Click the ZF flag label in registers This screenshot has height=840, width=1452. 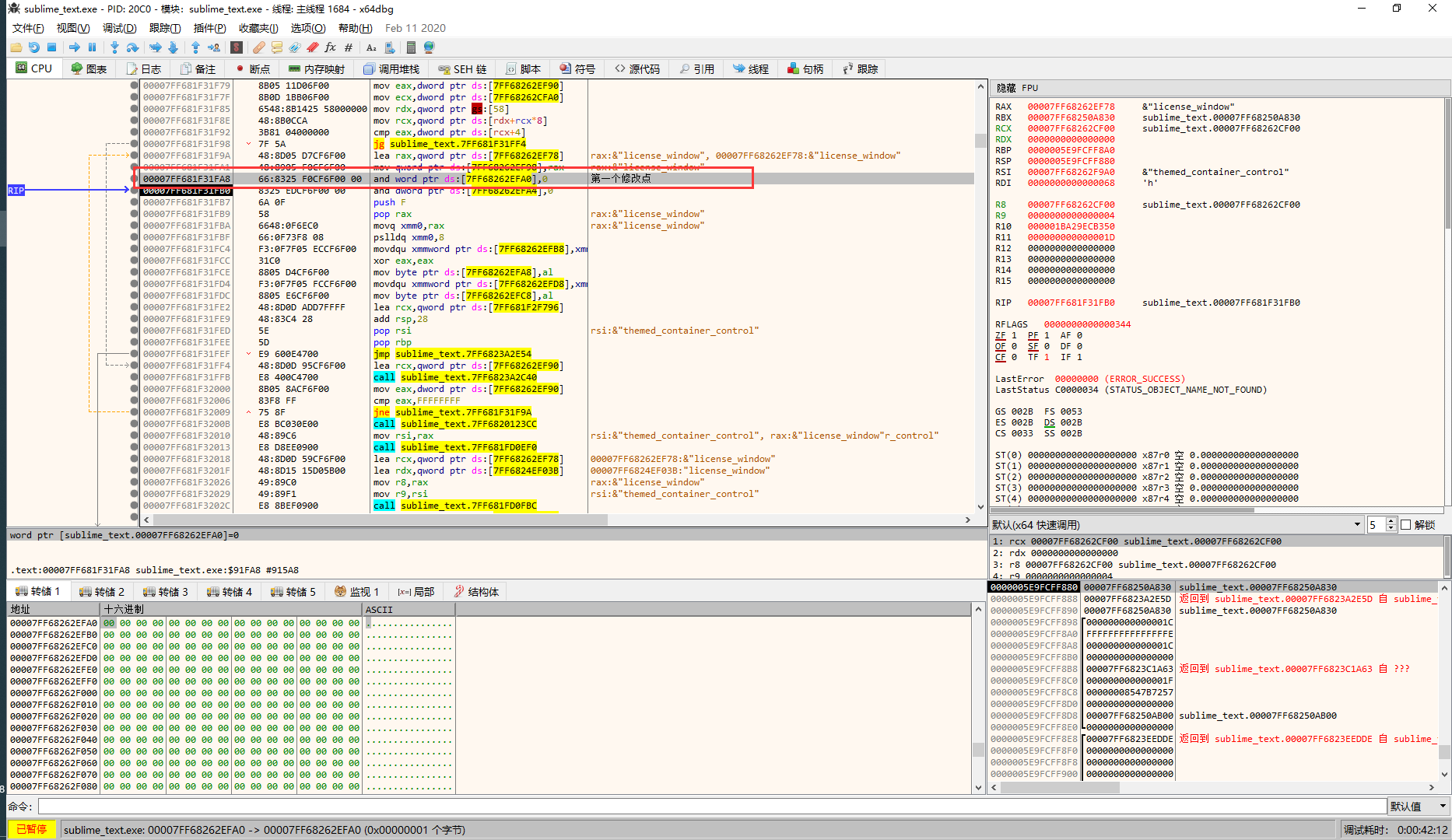pos(1000,335)
